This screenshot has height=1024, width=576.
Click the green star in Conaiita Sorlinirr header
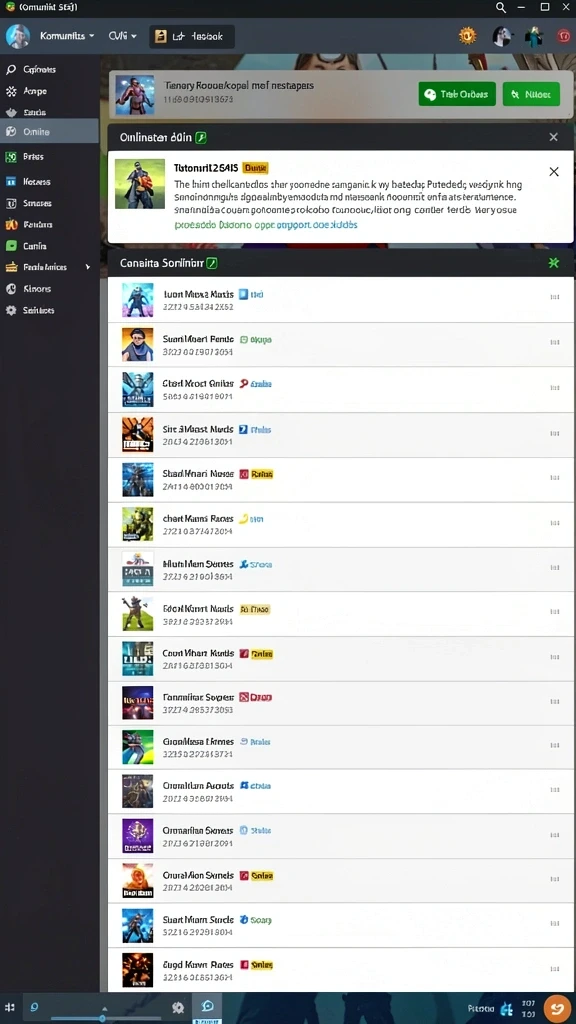[554, 263]
